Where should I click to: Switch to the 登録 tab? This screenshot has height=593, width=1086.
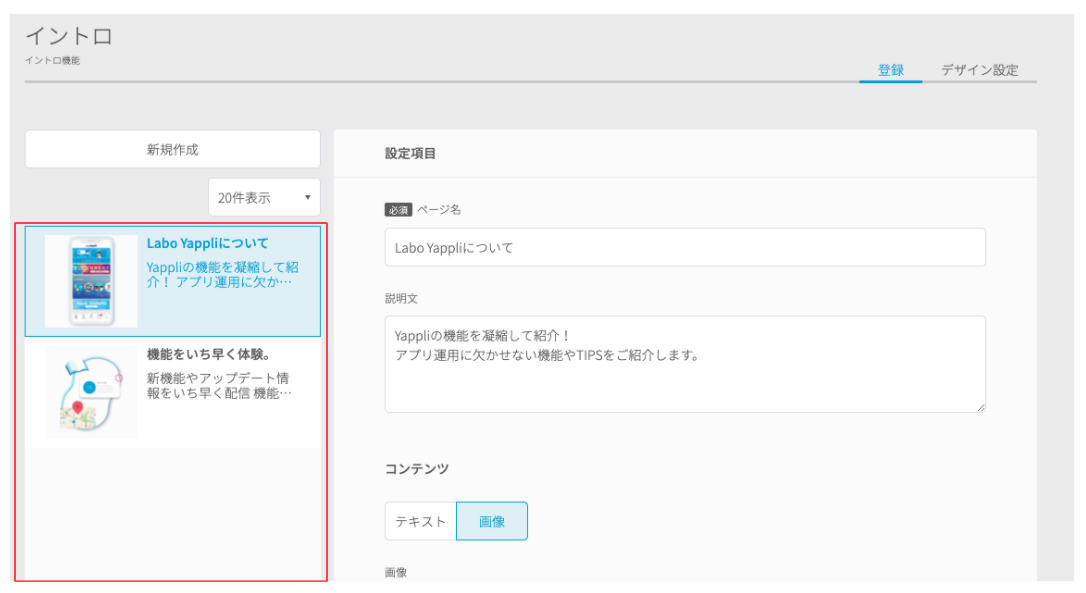coord(890,70)
